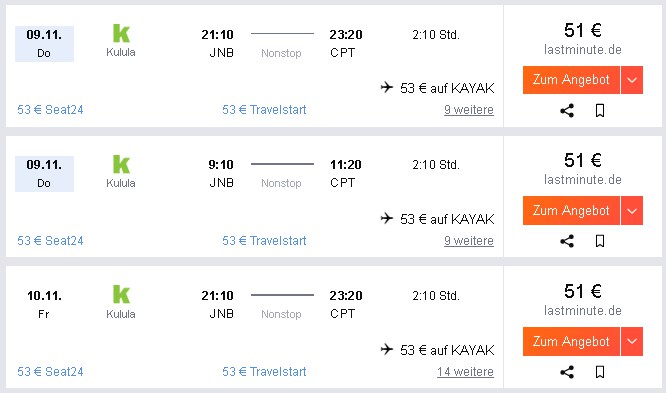This screenshot has width=666, height=393.
Task: Open Zum Angebot for 10.11. flight
Action: pyautogui.click(x=571, y=341)
